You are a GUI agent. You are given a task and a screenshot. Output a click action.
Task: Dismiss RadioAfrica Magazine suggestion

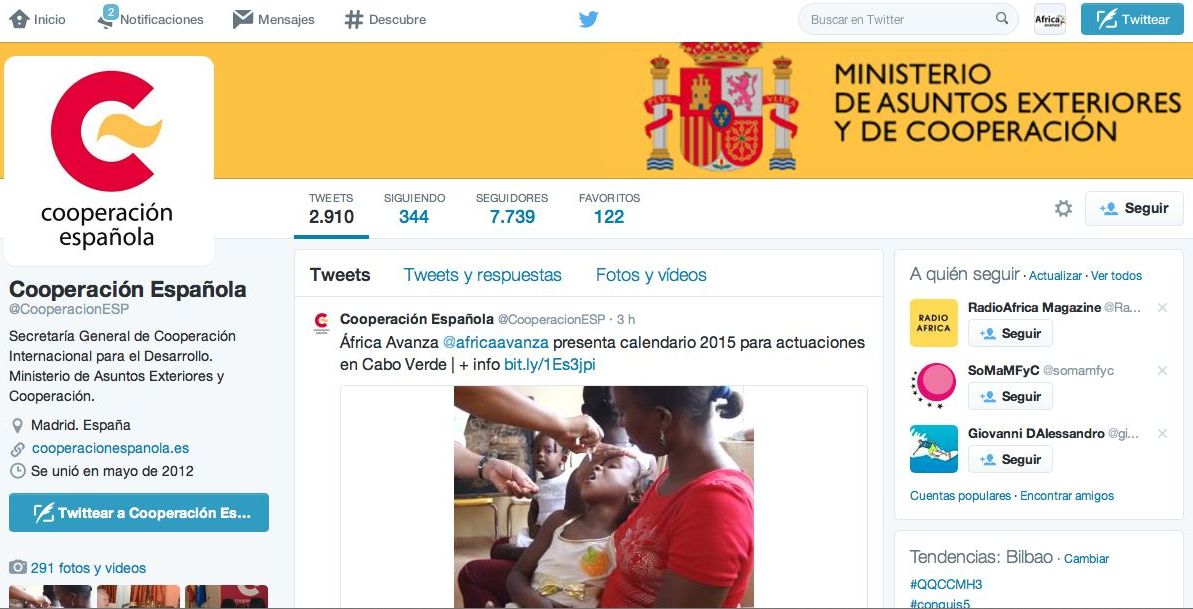tap(1162, 308)
